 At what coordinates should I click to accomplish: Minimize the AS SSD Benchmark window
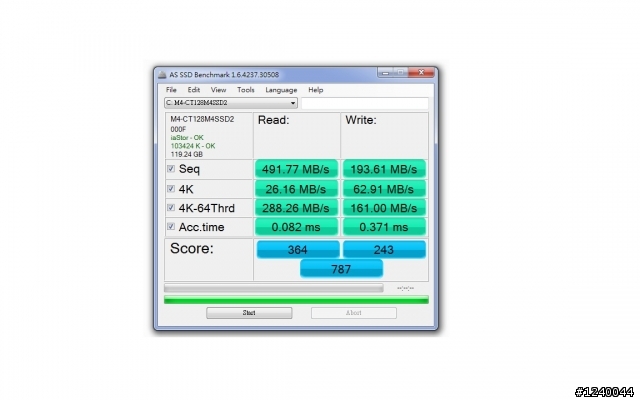point(385,73)
